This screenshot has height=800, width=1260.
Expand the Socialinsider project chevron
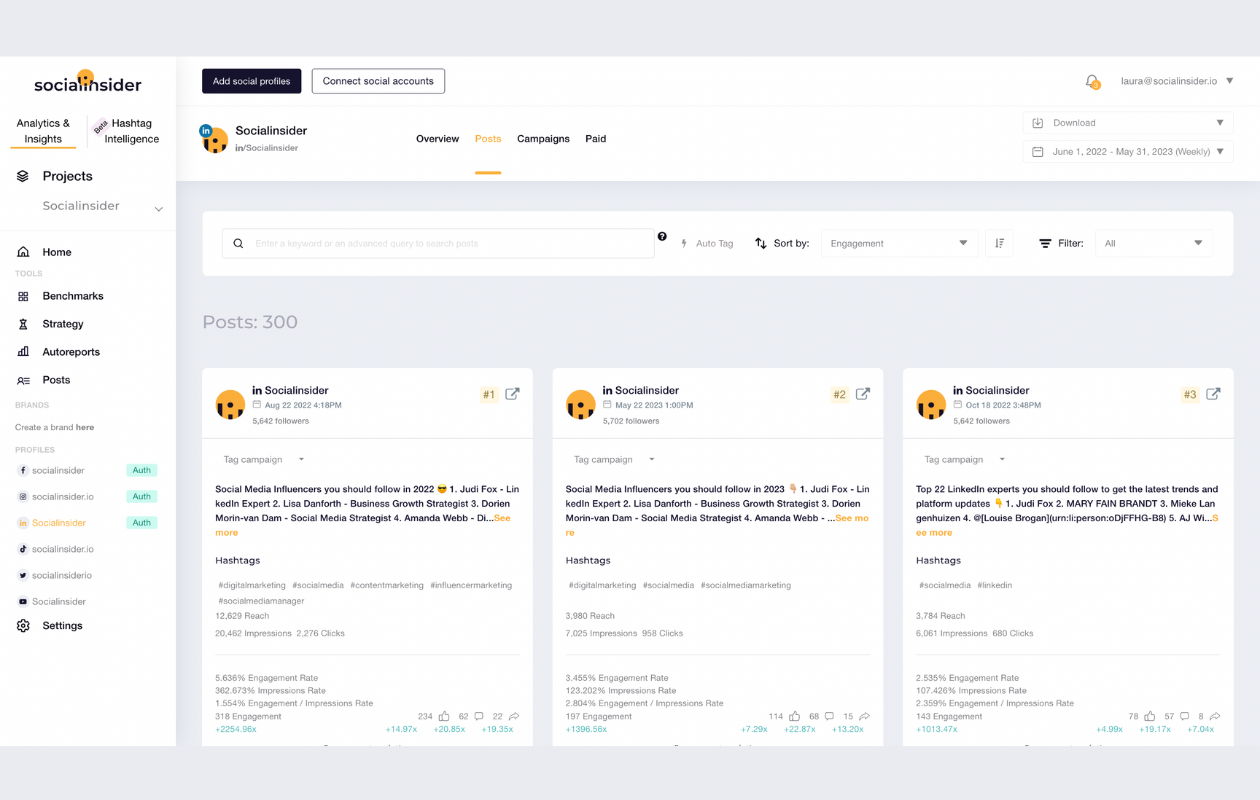click(x=158, y=209)
